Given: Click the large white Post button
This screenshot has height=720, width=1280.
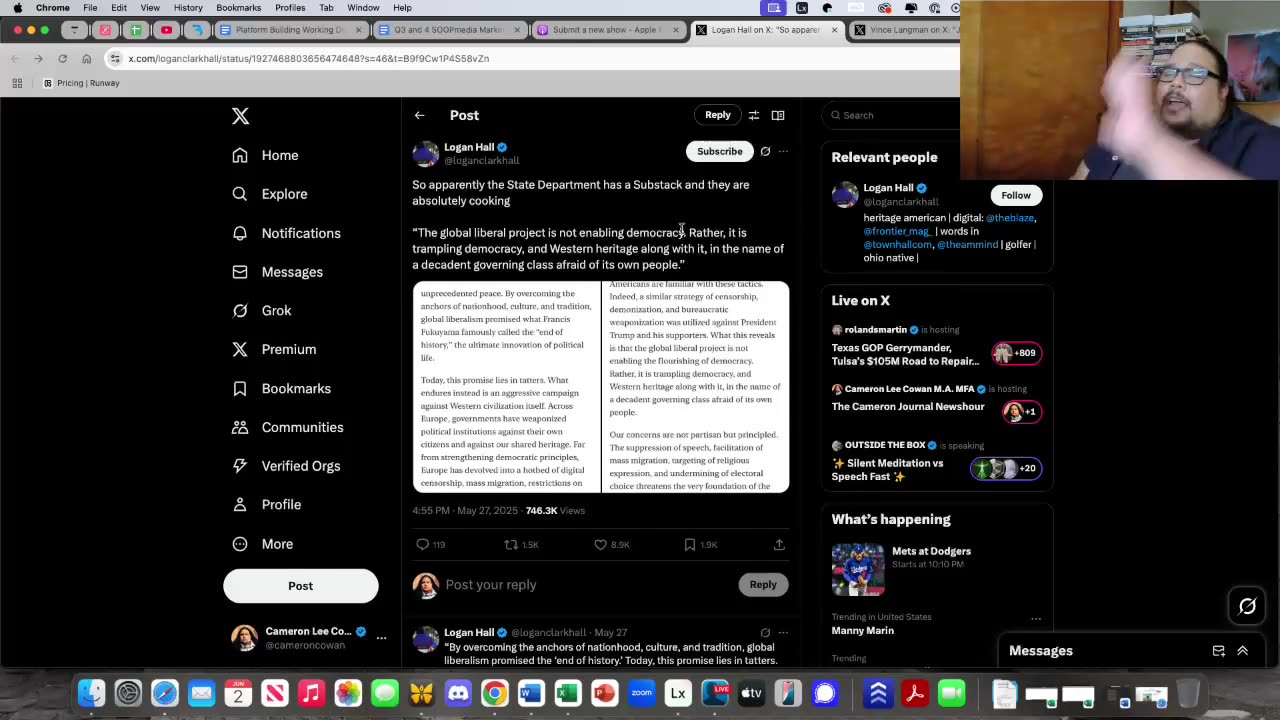Looking at the screenshot, I should coord(301,586).
